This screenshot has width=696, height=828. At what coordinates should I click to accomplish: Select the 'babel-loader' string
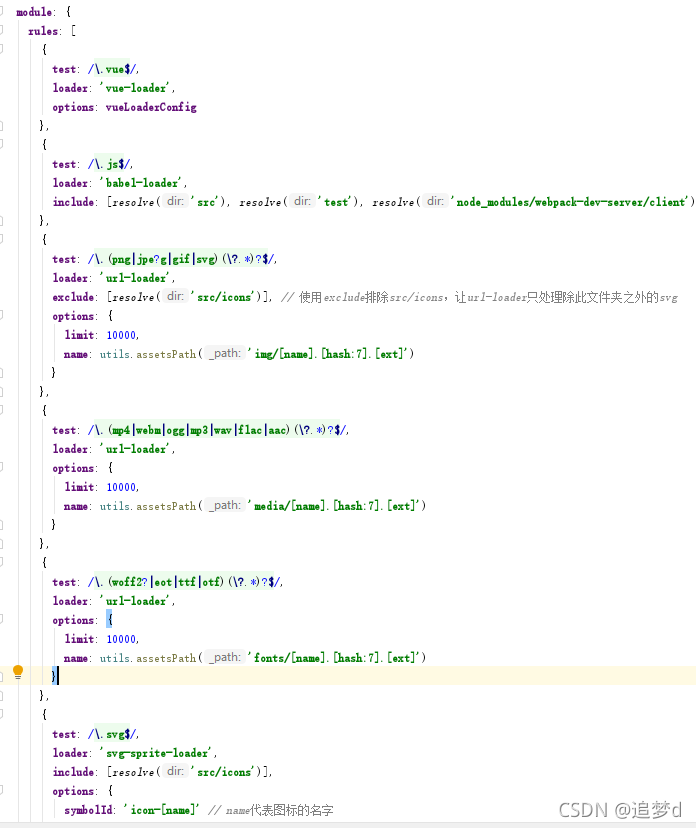(x=142, y=183)
